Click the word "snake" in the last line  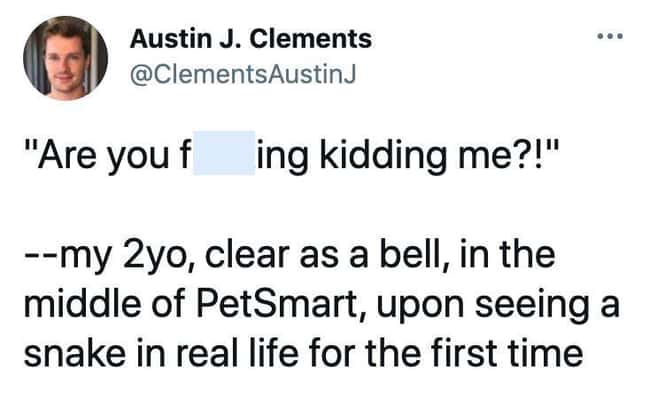75,354
